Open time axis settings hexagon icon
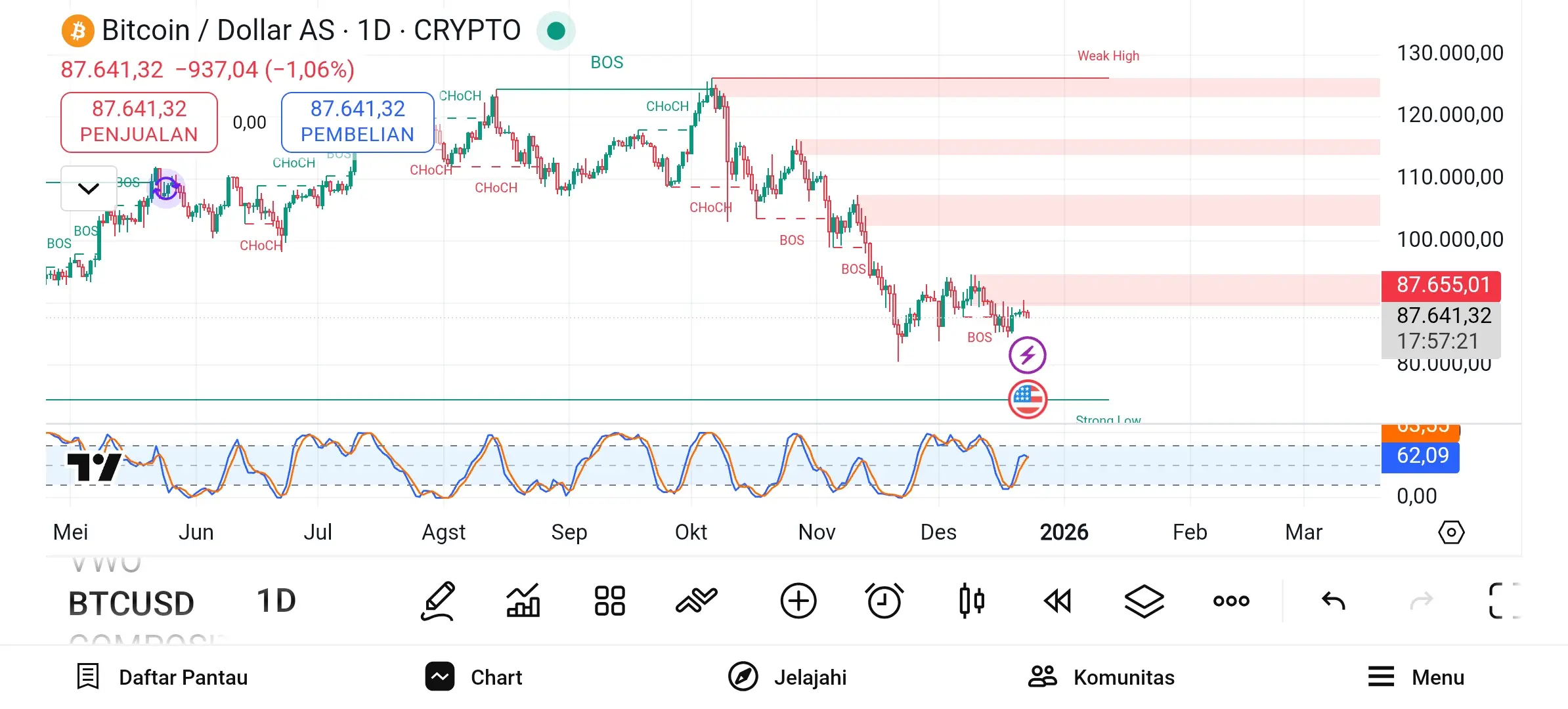This screenshot has width=1568, height=709. [x=1450, y=532]
